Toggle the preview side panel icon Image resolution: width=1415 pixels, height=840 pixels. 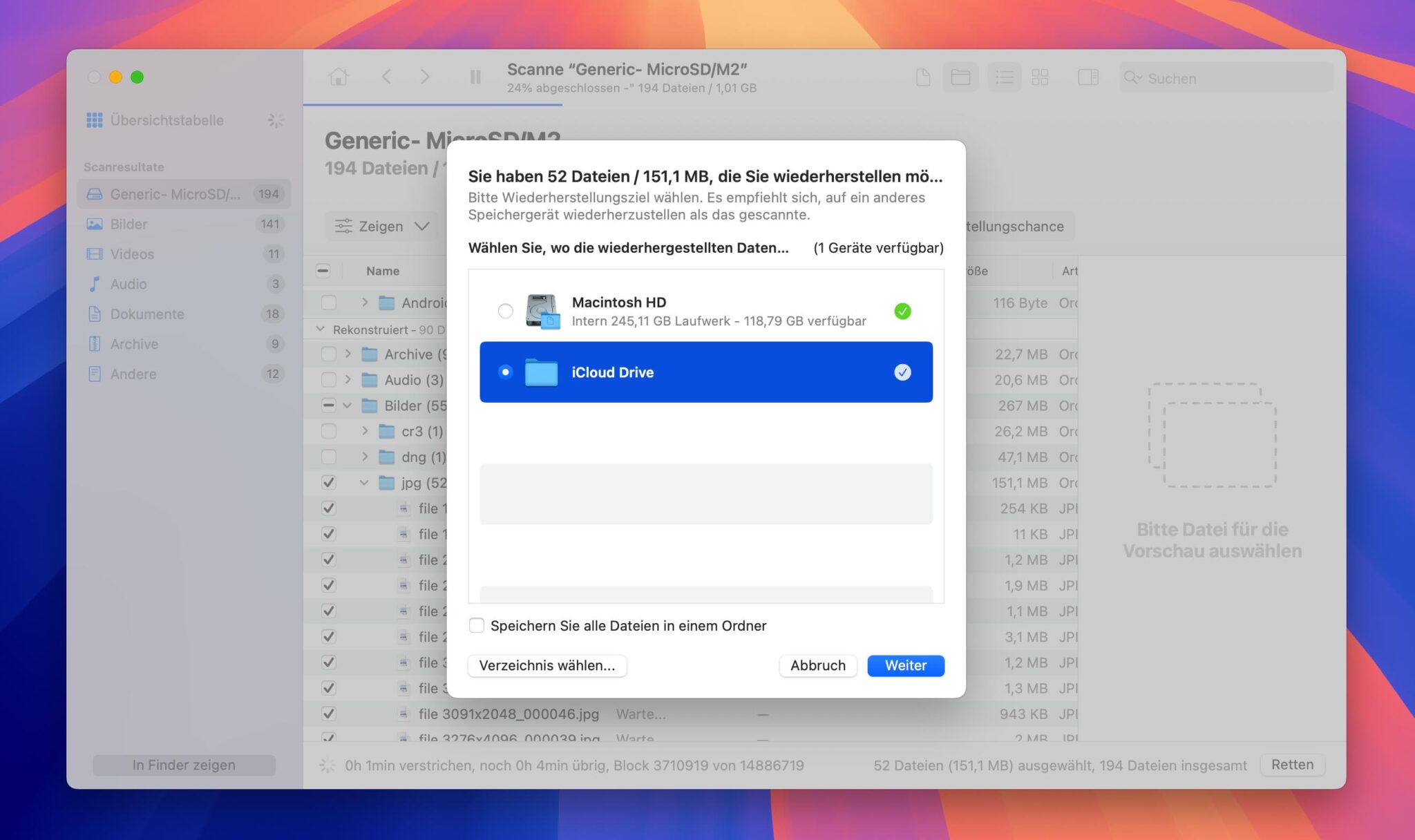1088,77
